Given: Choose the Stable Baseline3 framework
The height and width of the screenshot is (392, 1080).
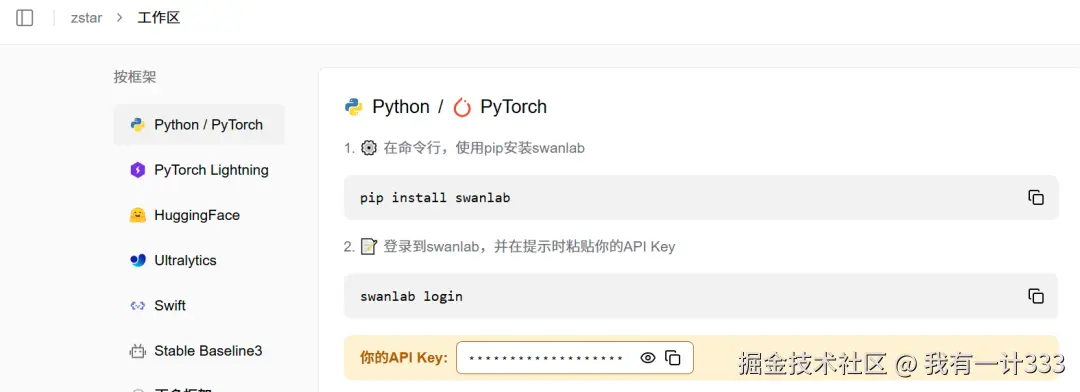Looking at the screenshot, I should [x=199, y=351].
